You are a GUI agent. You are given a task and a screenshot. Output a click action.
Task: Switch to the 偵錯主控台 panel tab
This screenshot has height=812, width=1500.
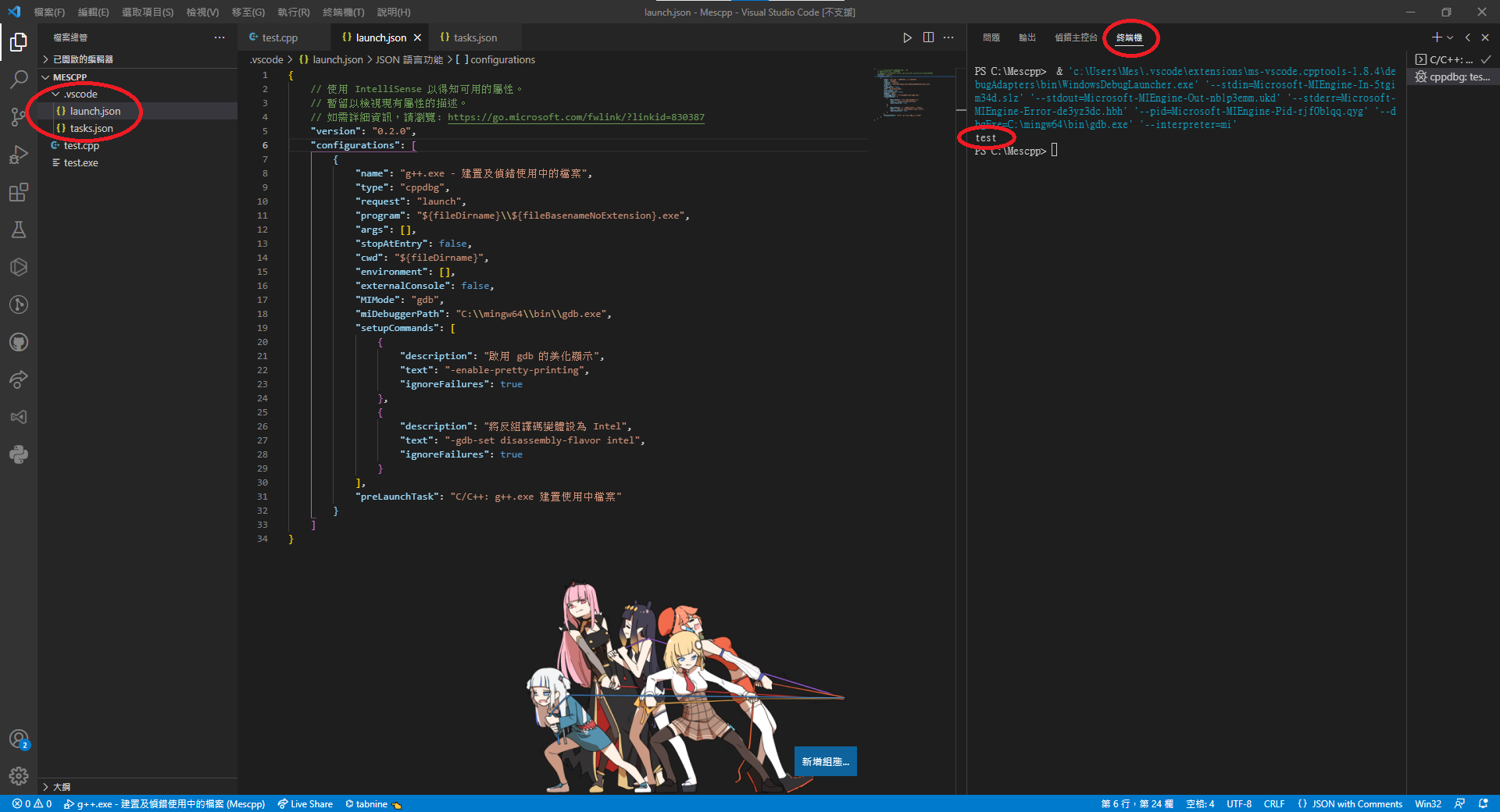tap(1076, 37)
